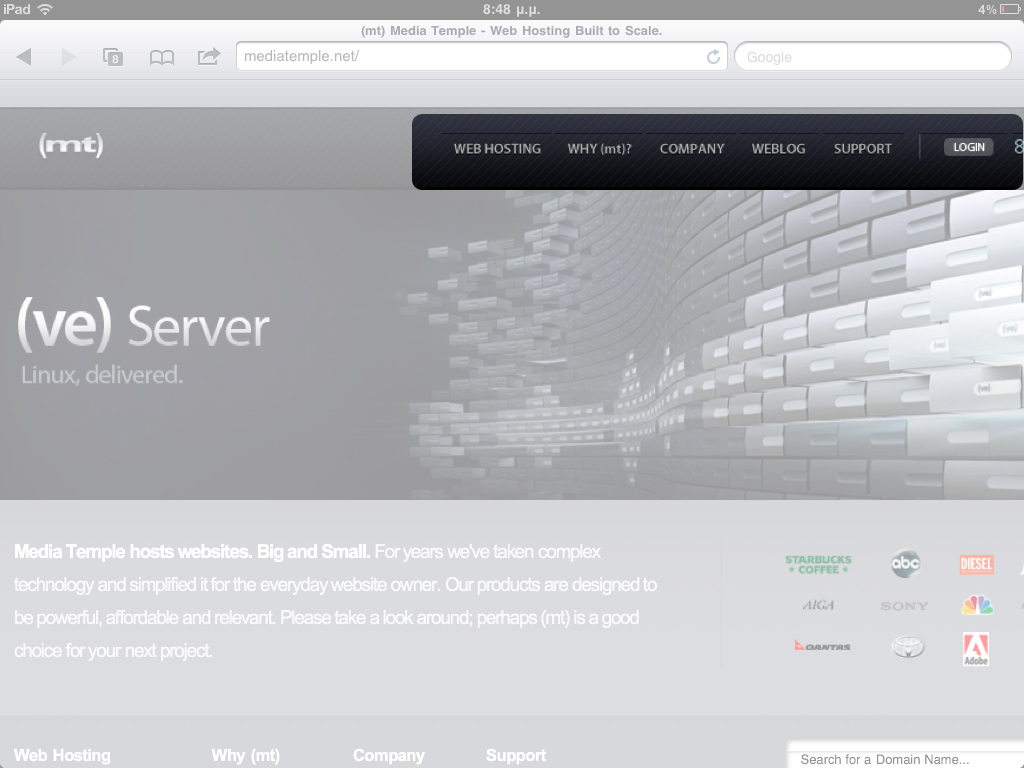Open the WEB HOSTING nav menu
The width and height of the screenshot is (1024, 768).
pyautogui.click(x=497, y=149)
